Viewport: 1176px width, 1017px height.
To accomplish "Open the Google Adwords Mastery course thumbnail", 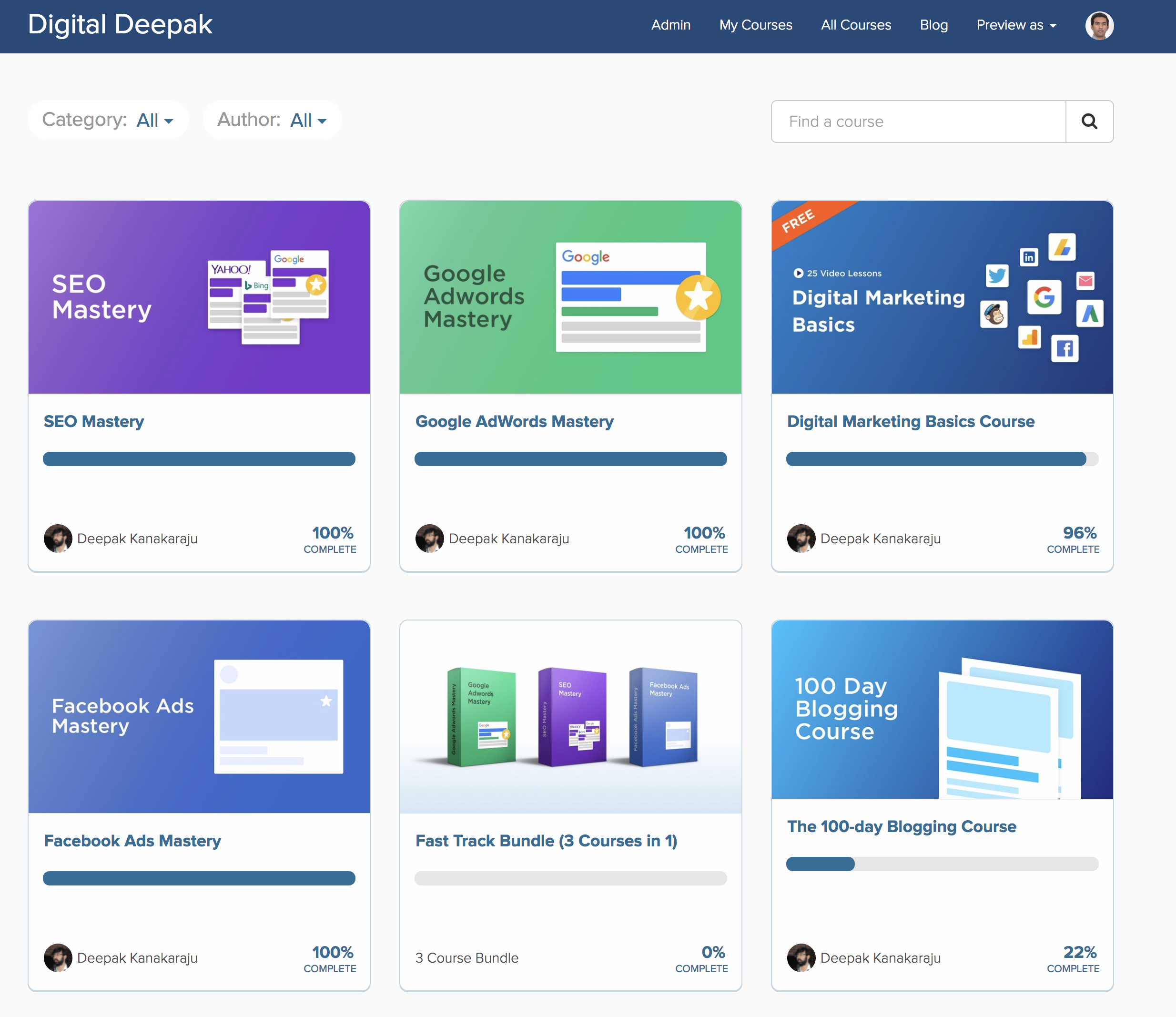I will 570,297.
